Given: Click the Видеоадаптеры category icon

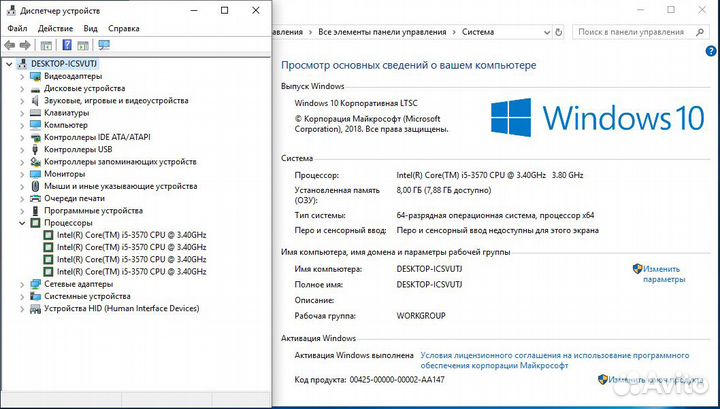Looking at the screenshot, I should pyautogui.click(x=35, y=76).
